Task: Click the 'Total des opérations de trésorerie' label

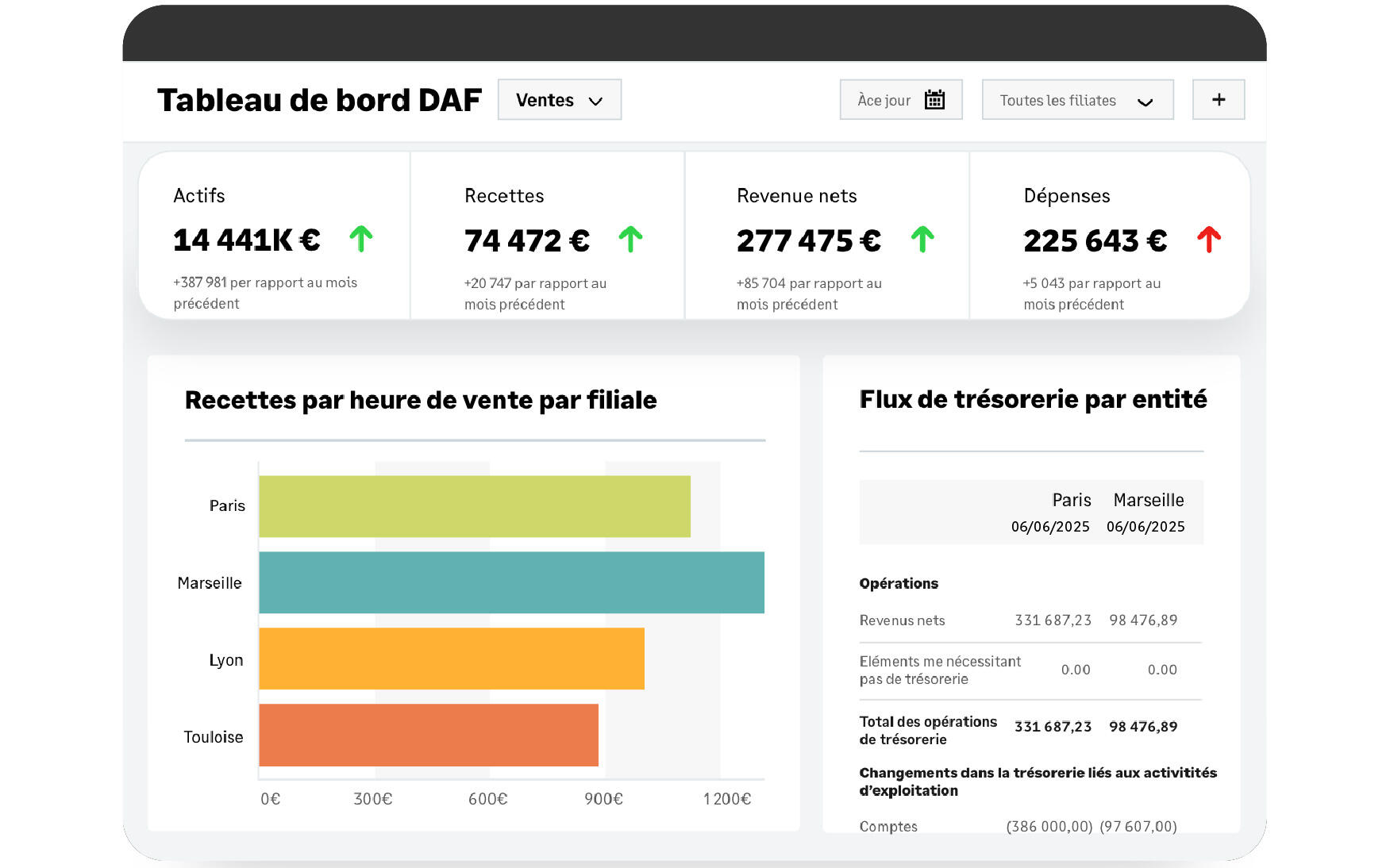Action: (928, 731)
